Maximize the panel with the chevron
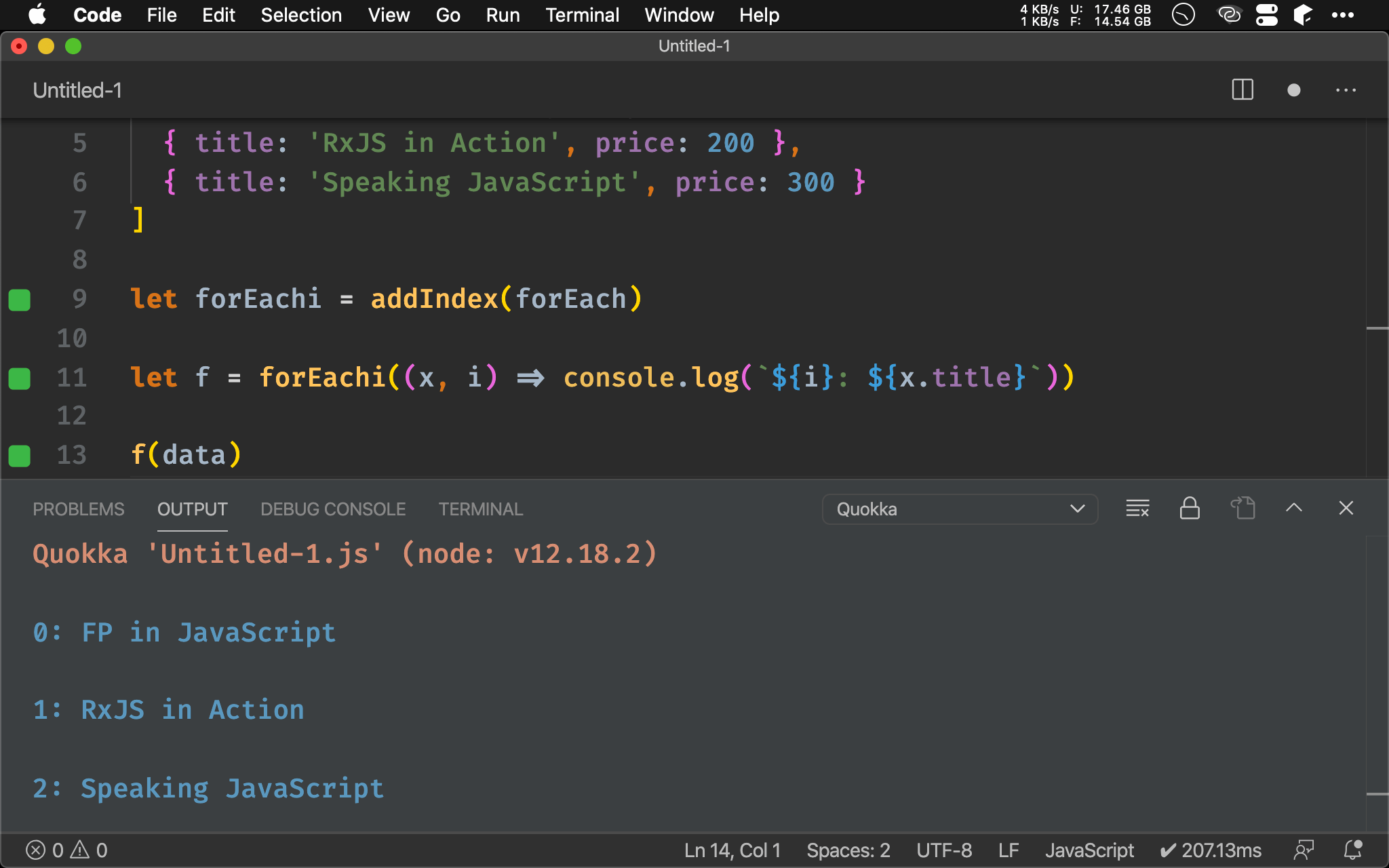This screenshot has width=1389, height=868. coord(1294,508)
